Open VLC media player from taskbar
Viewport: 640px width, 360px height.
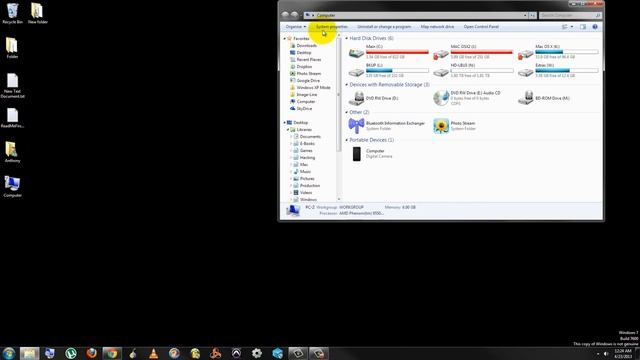(153, 353)
